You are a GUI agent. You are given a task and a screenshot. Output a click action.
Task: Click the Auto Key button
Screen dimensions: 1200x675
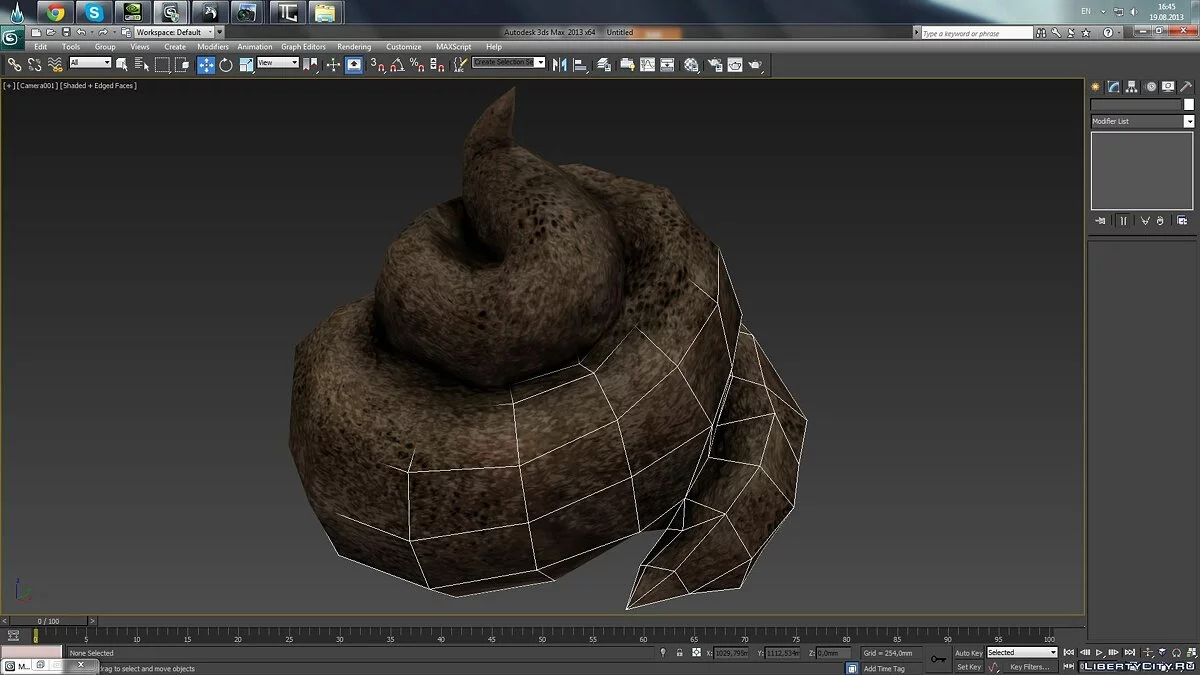click(968, 653)
